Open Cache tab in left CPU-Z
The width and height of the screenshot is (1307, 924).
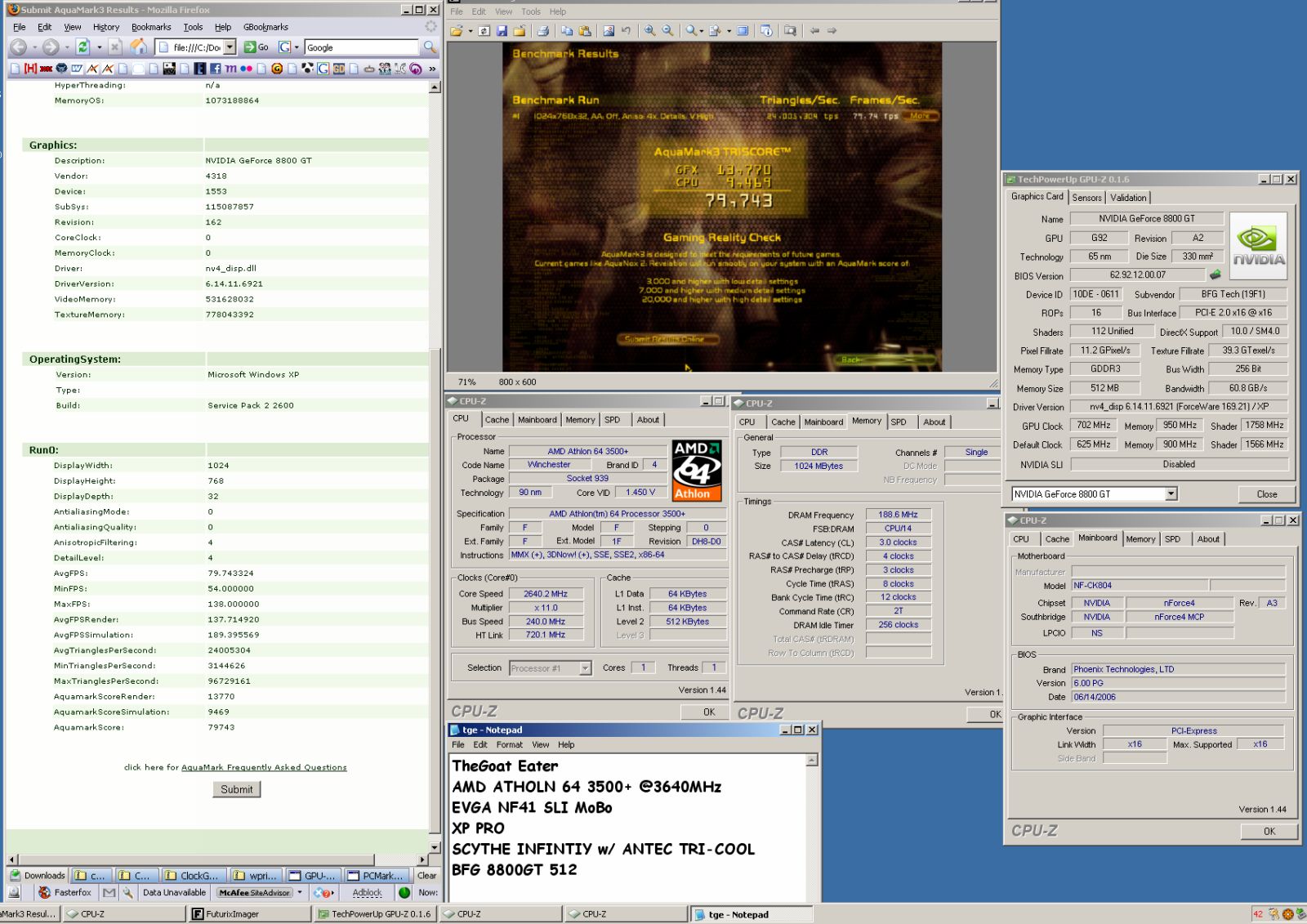(497, 420)
